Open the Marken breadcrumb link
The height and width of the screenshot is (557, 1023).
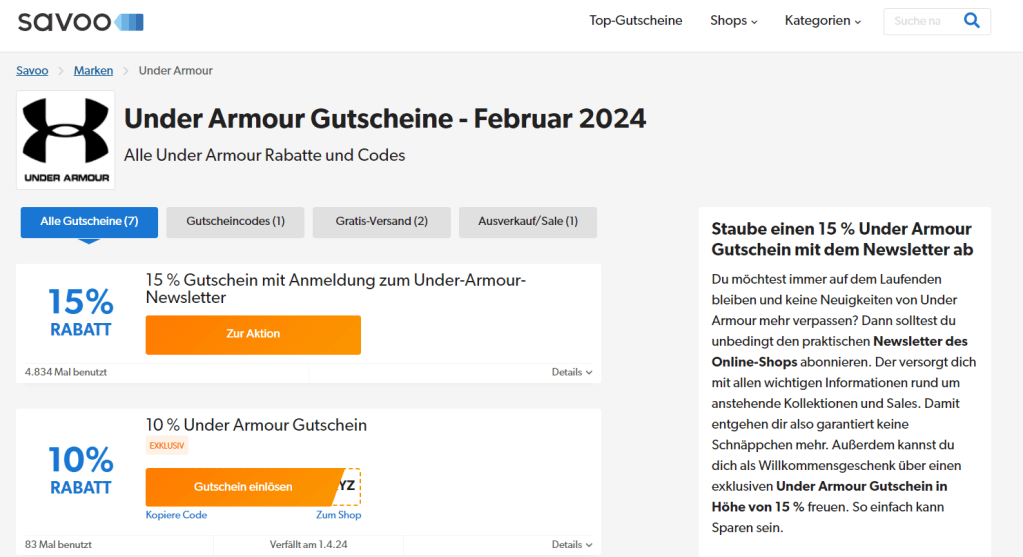tap(93, 71)
